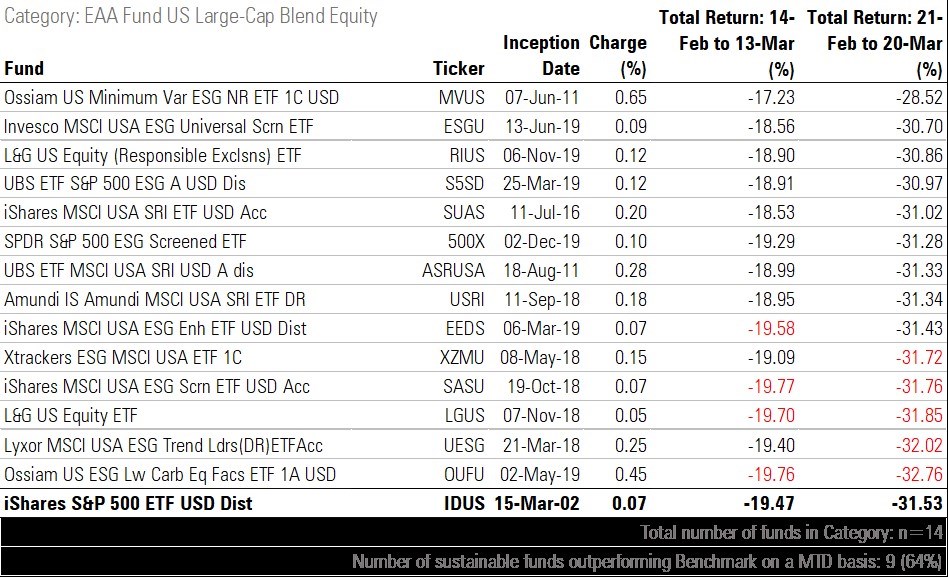Click the Charge (%) column header
The width and height of the screenshot is (948, 577).
(x=618, y=56)
